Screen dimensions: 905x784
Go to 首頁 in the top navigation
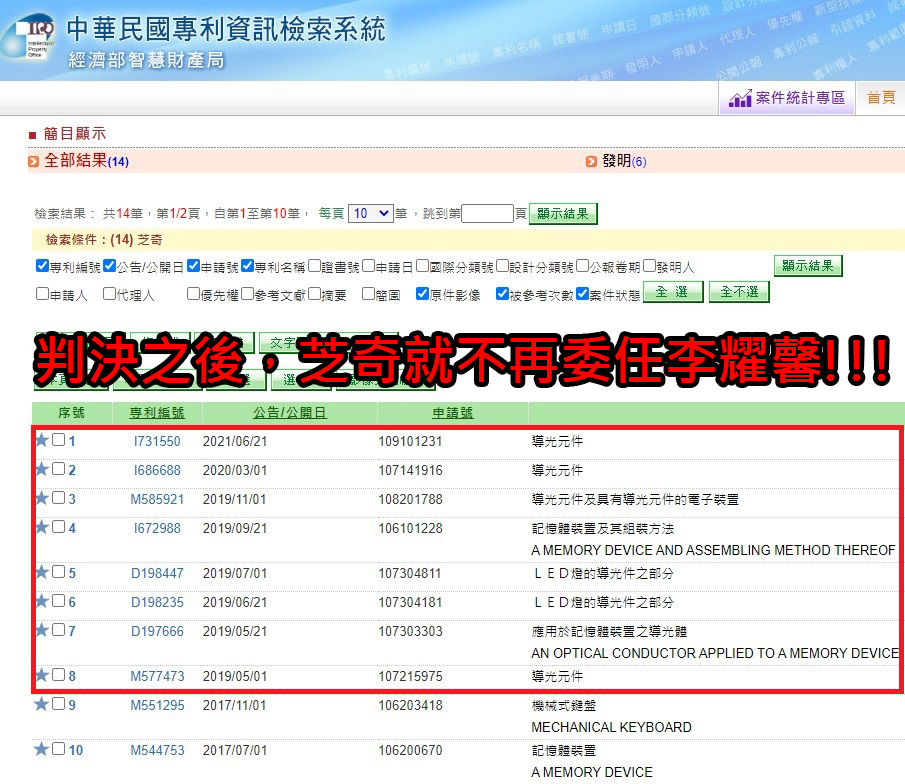coord(881,98)
